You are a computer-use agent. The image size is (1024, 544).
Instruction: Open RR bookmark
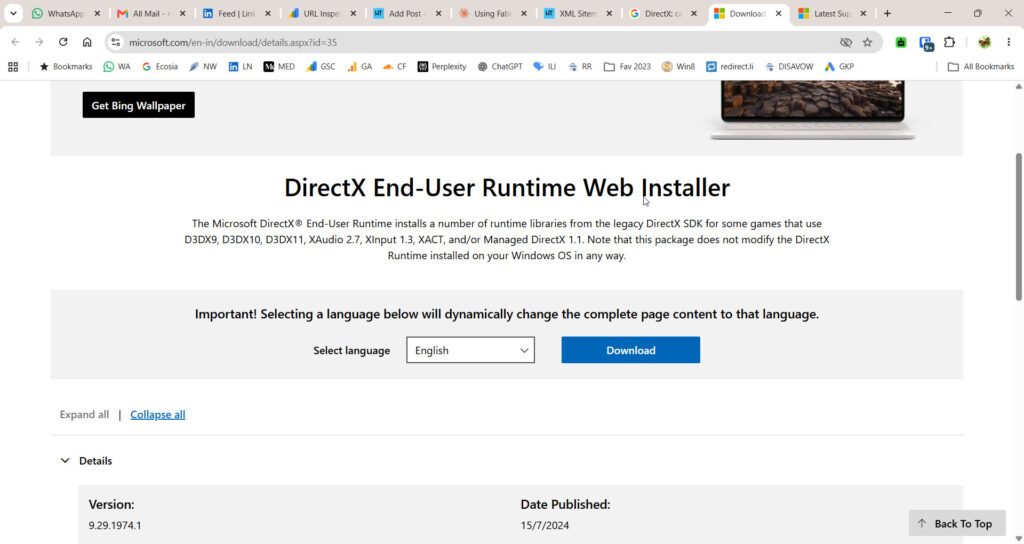point(580,67)
